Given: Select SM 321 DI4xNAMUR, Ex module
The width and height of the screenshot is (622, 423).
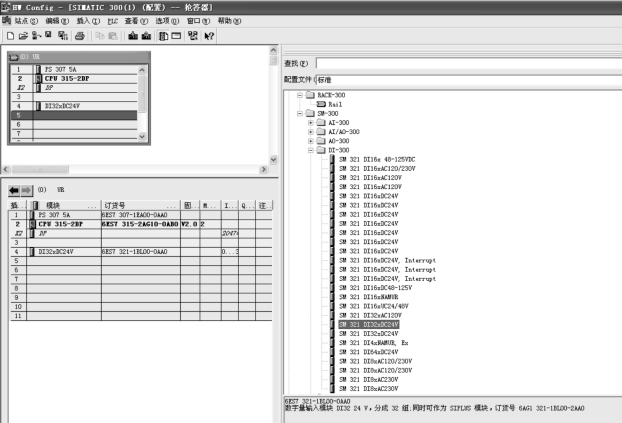Looking at the screenshot, I should pyautogui.click(x=373, y=342).
